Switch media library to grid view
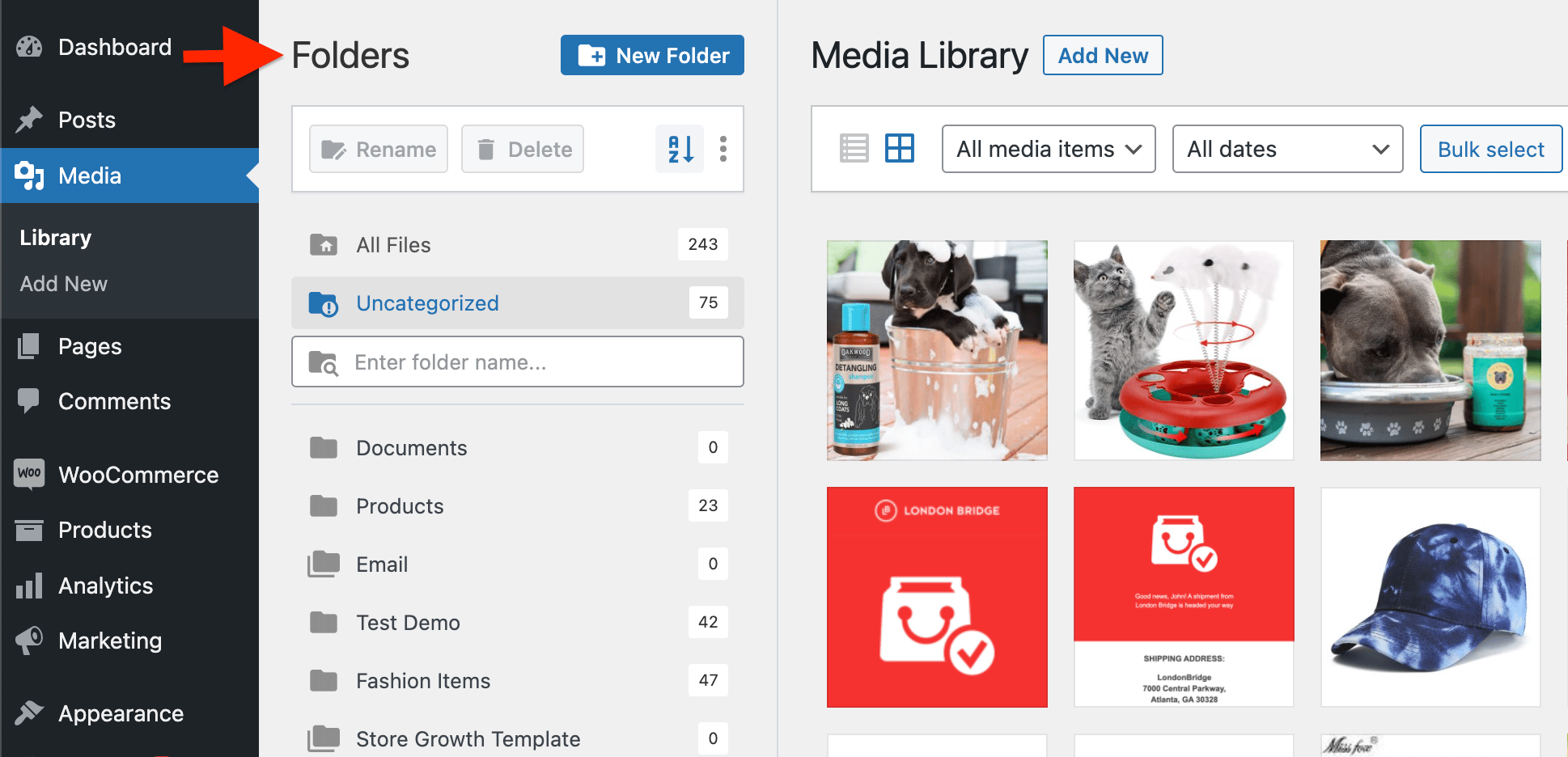1568x757 pixels. 900,149
